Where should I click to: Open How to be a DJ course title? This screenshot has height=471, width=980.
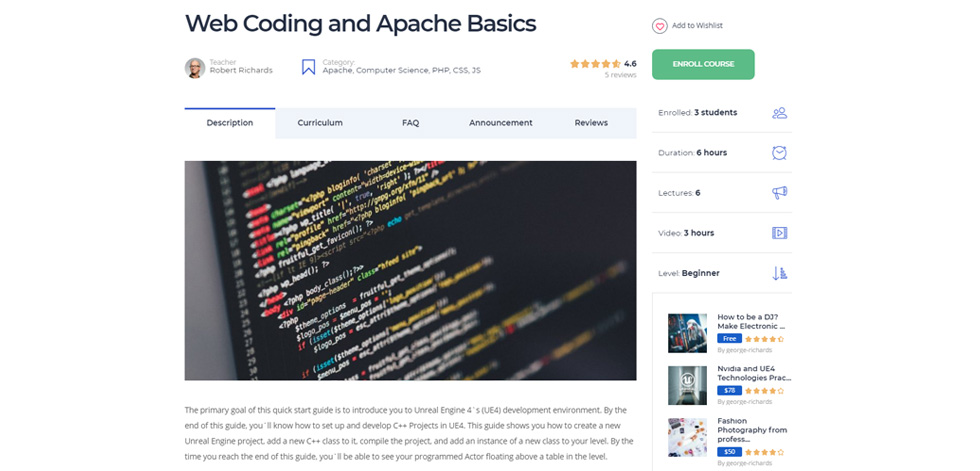pyautogui.click(x=751, y=322)
